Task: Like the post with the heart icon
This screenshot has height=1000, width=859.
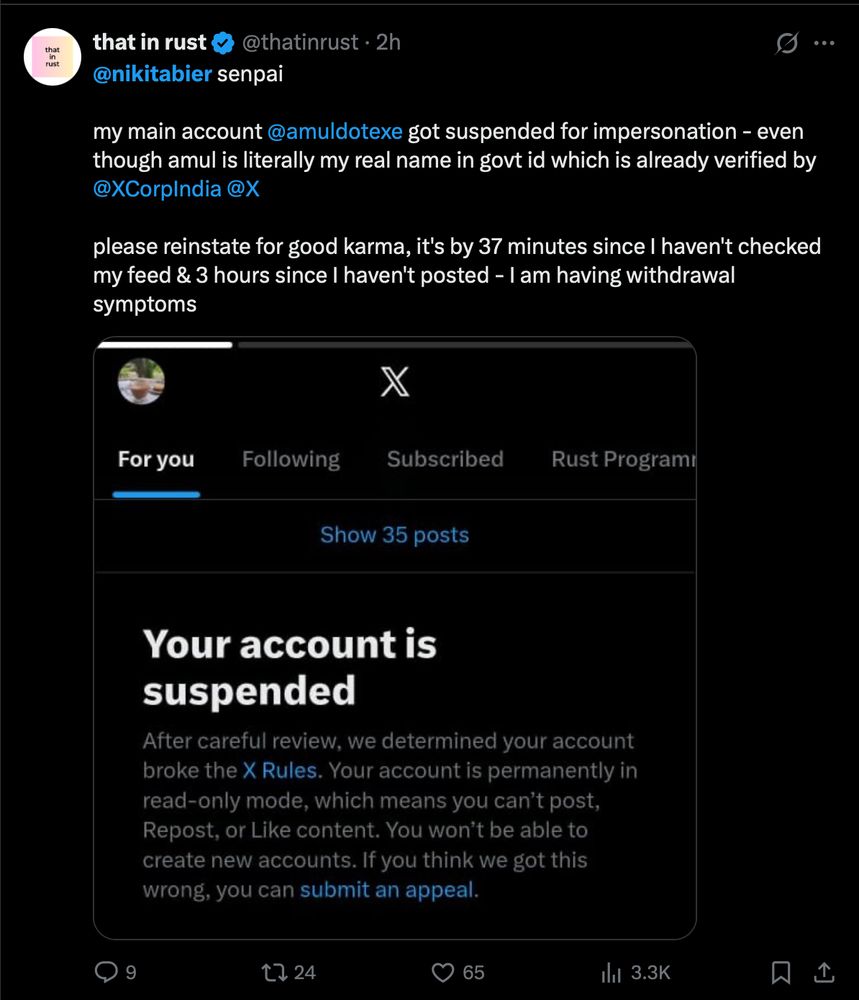Action: (443, 972)
